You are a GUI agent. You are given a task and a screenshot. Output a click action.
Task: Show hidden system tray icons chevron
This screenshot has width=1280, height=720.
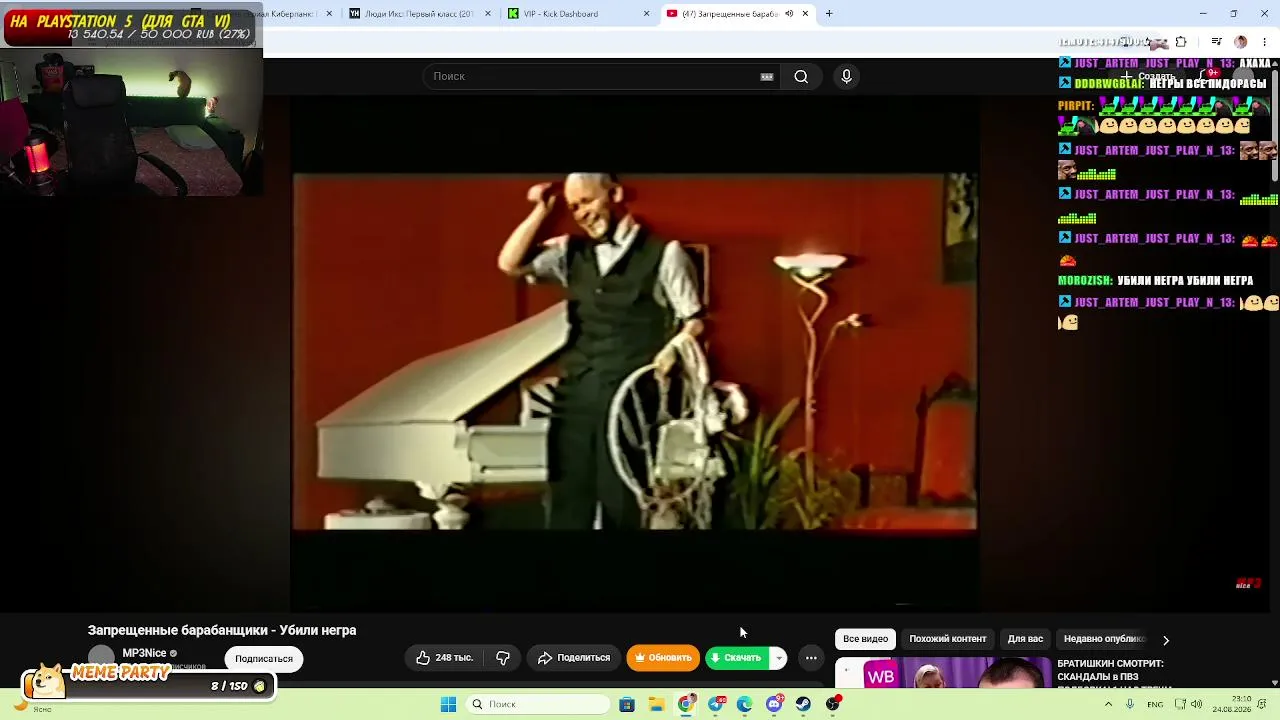pyautogui.click(x=1108, y=704)
